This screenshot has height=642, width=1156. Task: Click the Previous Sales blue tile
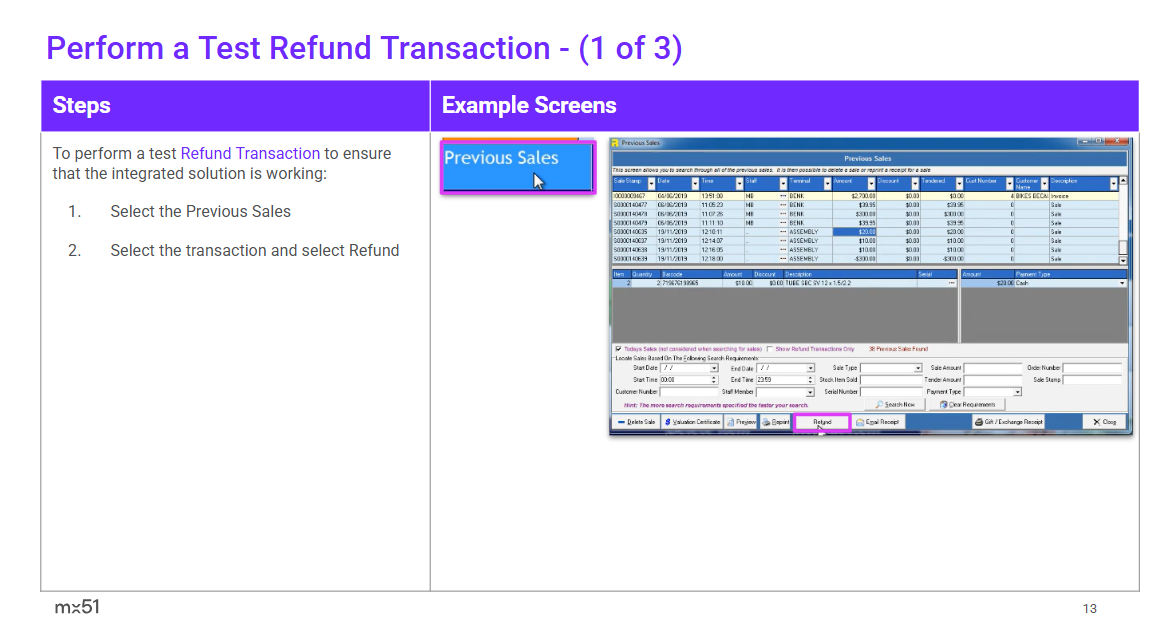coord(517,167)
